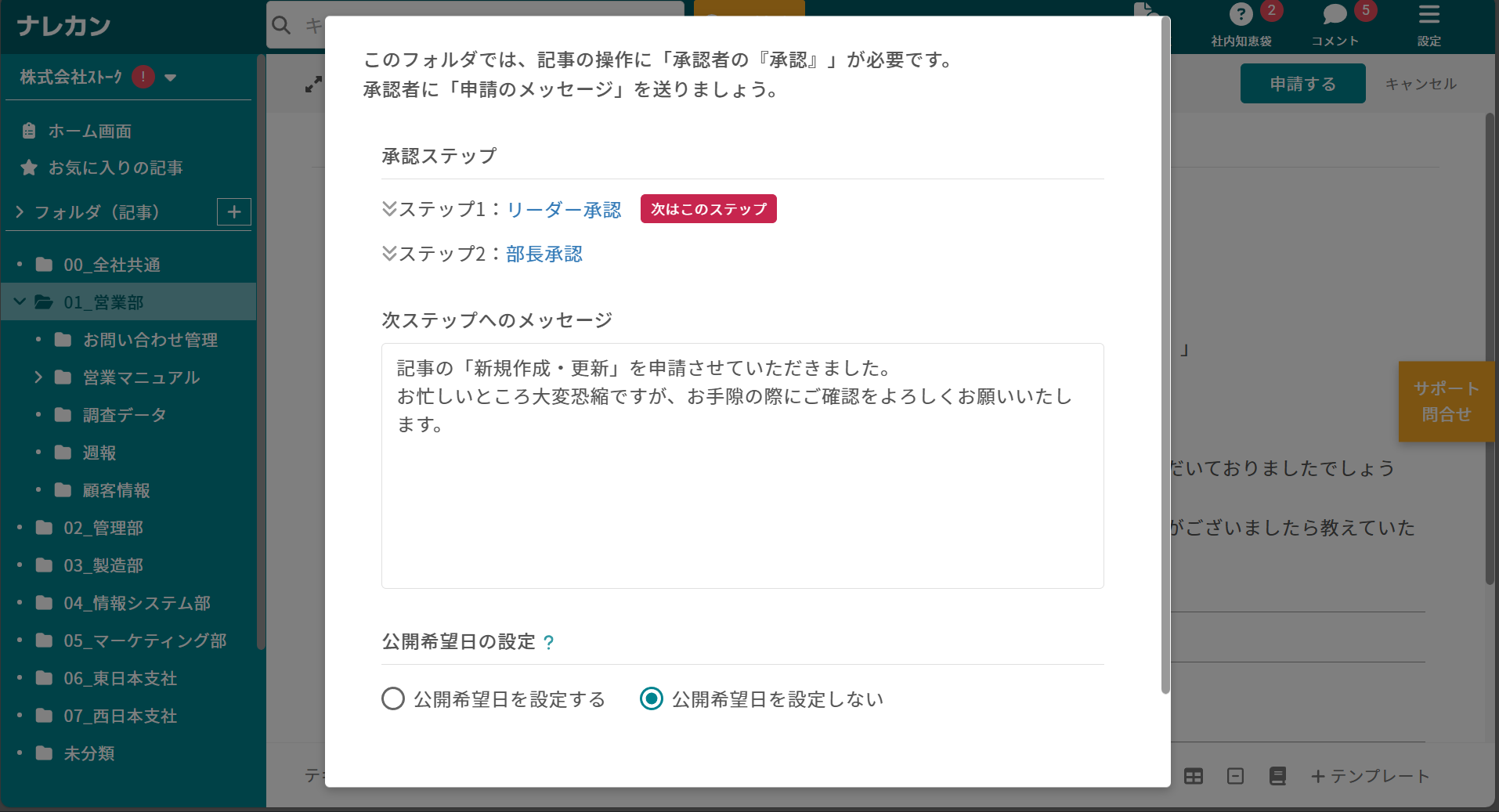
Task: Click the table insert icon in the editor toolbar
Action: pyautogui.click(x=1194, y=776)
